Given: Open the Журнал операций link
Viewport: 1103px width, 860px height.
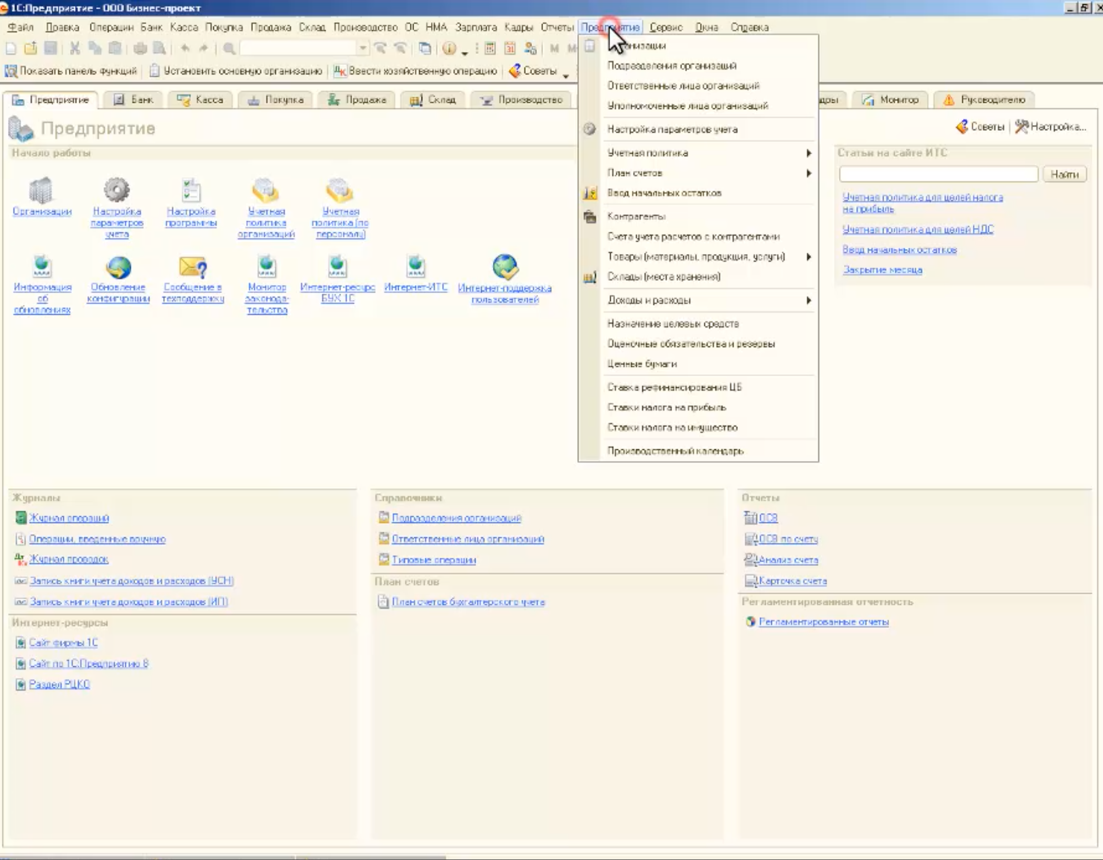Looking at the screenshot, I should tap(69, 518).
